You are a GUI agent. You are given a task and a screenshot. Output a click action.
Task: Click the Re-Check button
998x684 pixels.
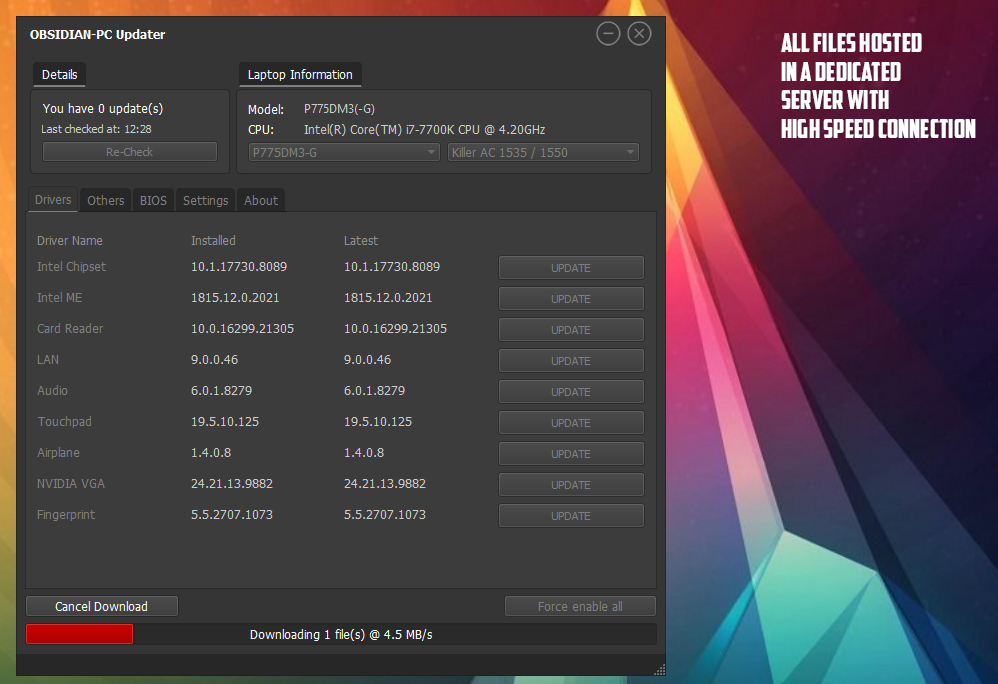[x=130, y=152]
